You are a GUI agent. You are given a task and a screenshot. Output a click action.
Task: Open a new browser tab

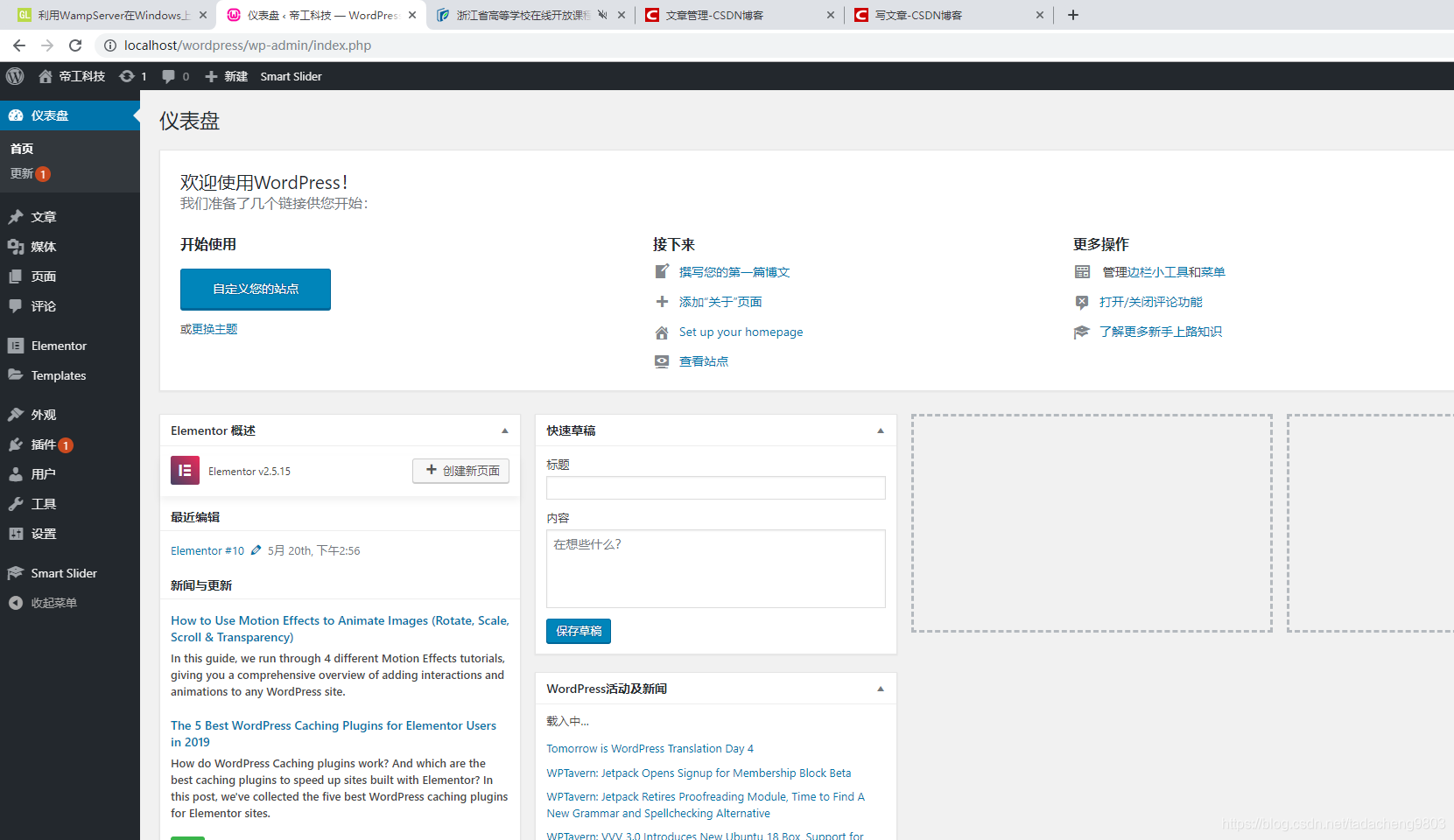pyautogui.click(x=1073, y=15)
